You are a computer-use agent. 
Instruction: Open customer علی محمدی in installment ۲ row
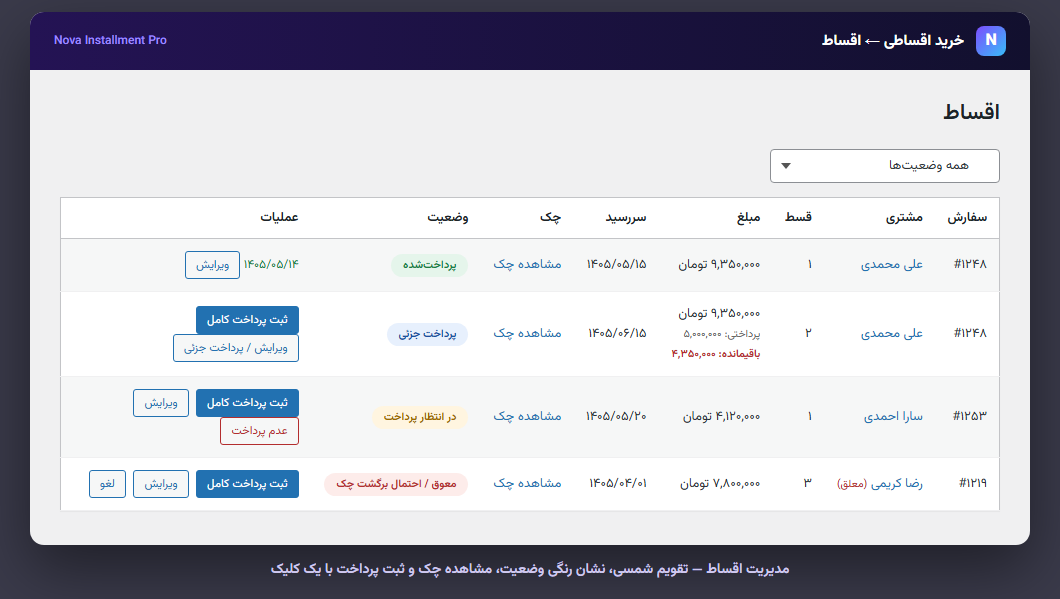coord(892,333)
